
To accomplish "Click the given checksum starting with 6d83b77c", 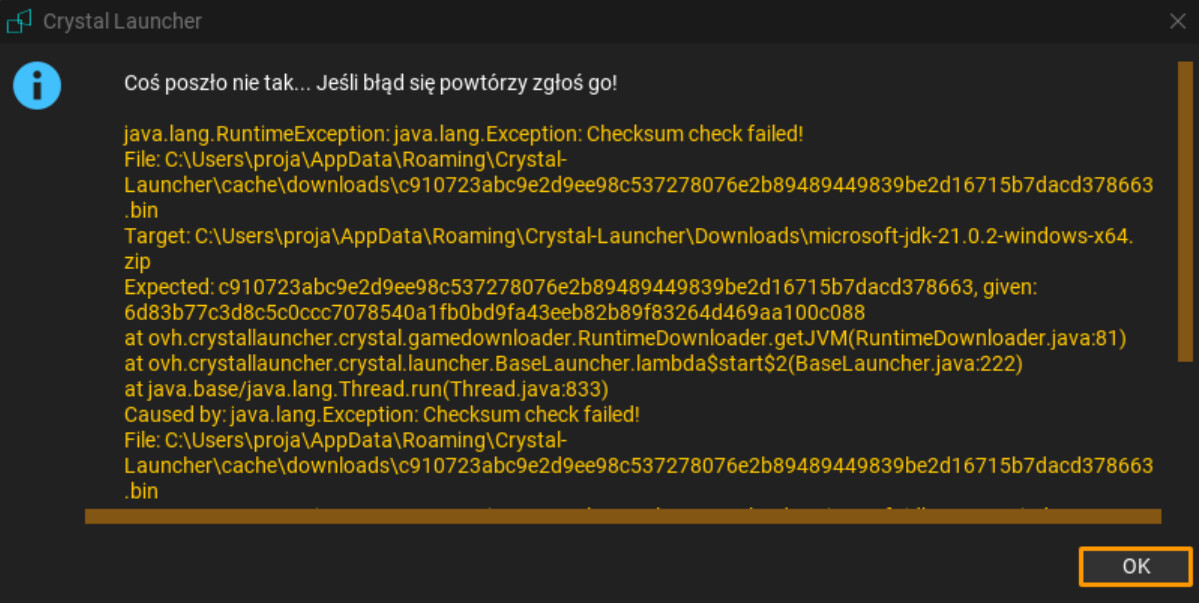I will 494,313.
